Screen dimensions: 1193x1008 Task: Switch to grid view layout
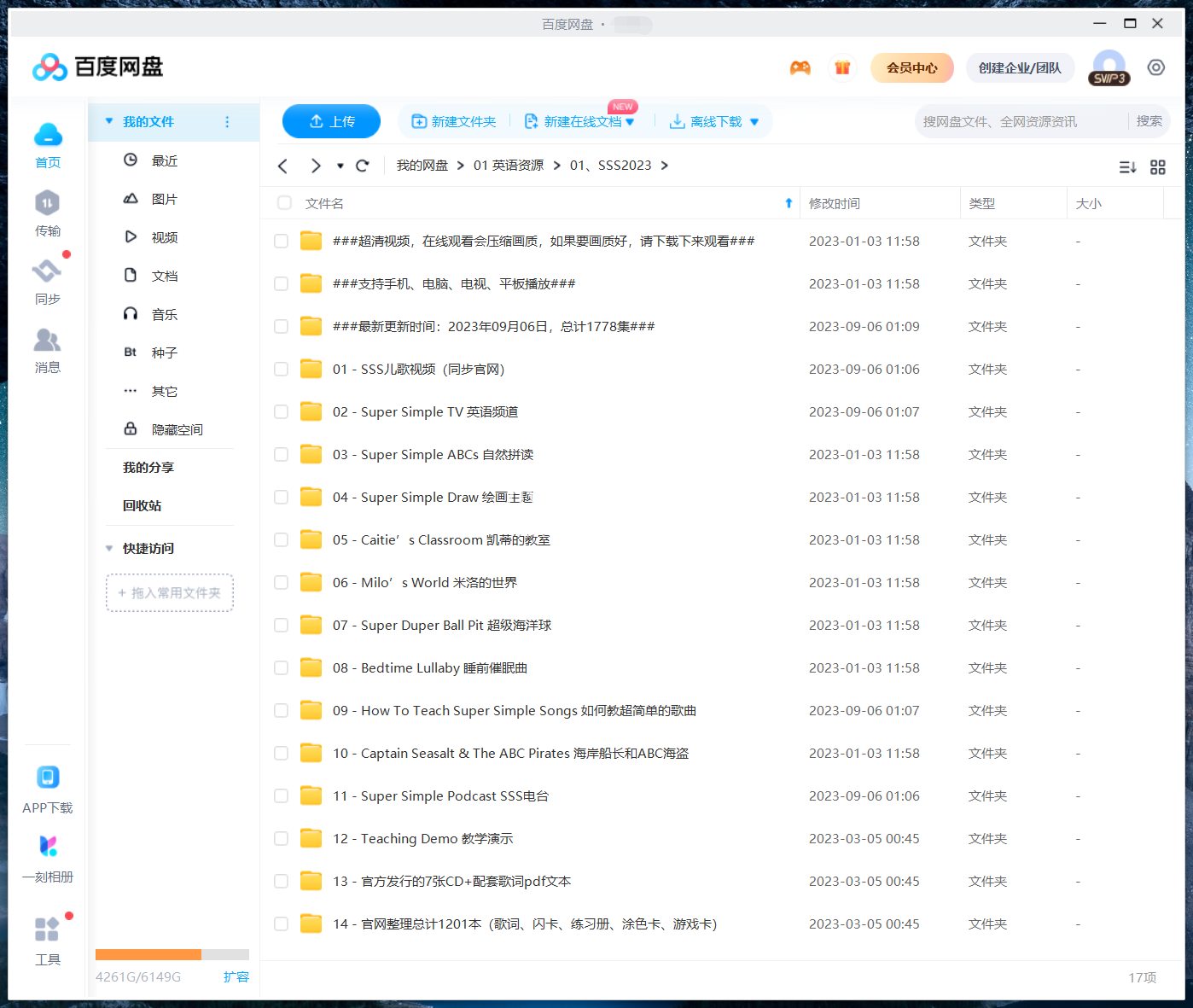coord(1157,166)
